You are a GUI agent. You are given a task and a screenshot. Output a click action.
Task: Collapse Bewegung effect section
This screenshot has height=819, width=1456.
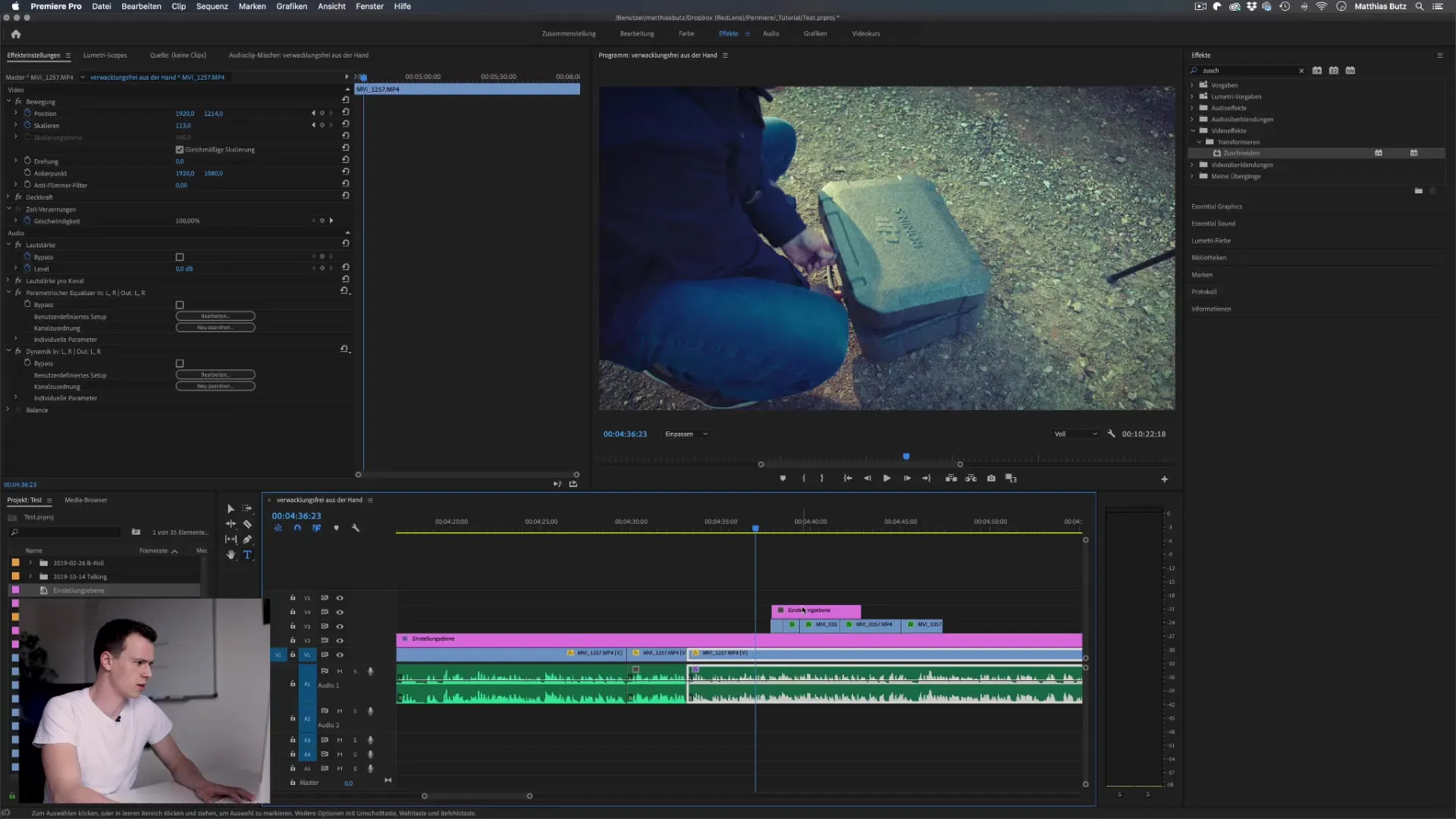(8, 101)
